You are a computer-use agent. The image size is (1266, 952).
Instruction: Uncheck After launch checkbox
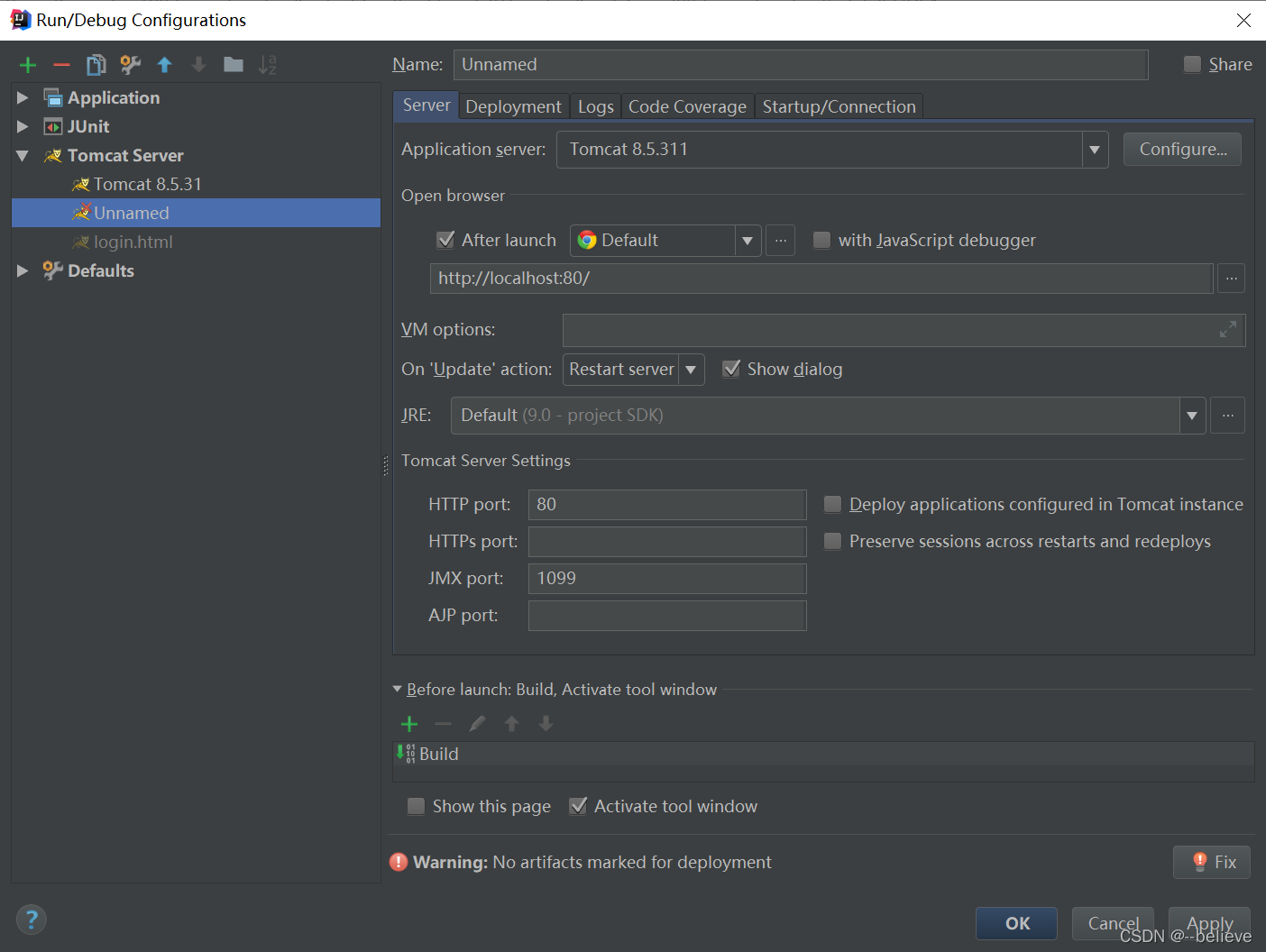pos(445,240)
